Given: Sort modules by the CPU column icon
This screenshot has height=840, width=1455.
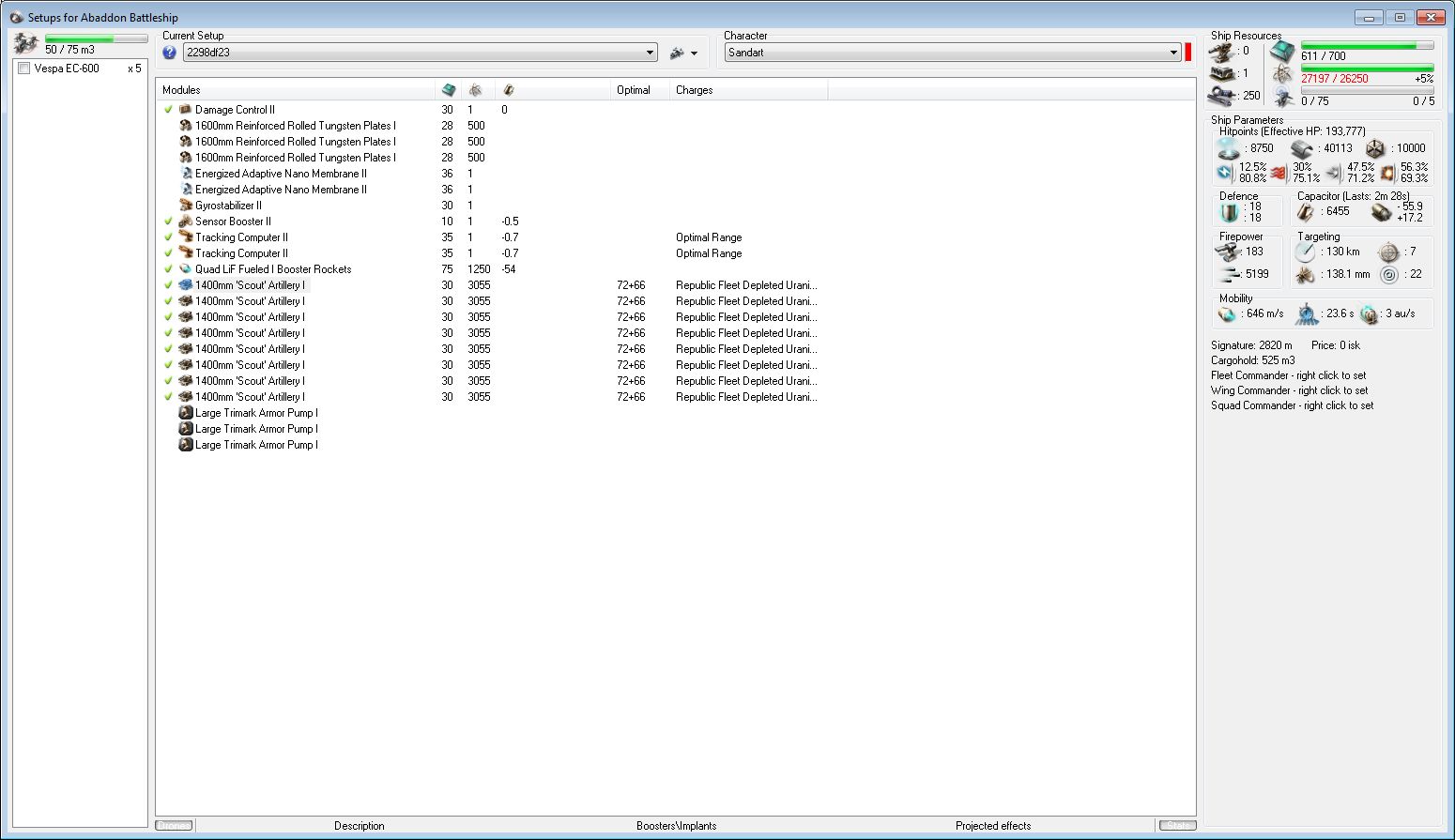Looking at the screenshot, I should pyautogui.click(x=449, y=90).
